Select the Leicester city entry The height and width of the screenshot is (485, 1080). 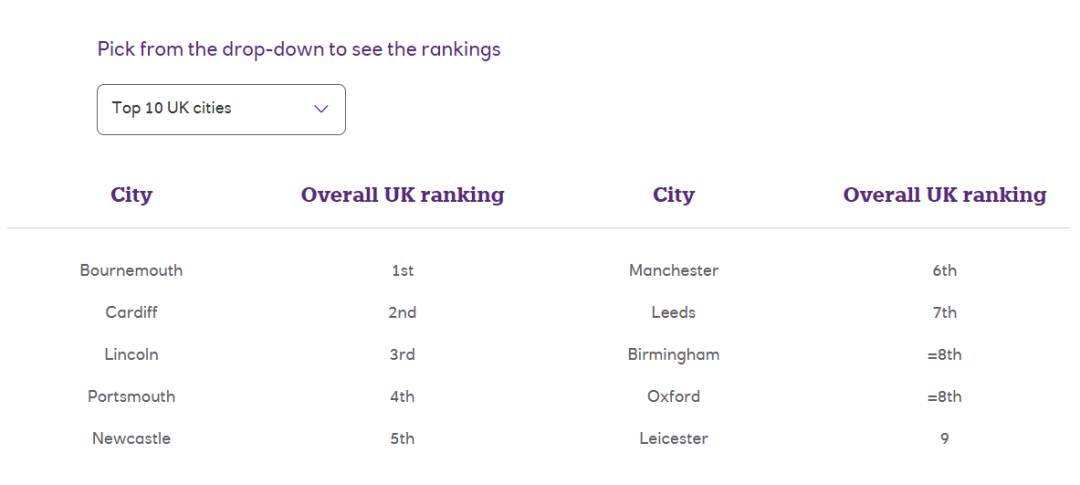tap(674, 438)
